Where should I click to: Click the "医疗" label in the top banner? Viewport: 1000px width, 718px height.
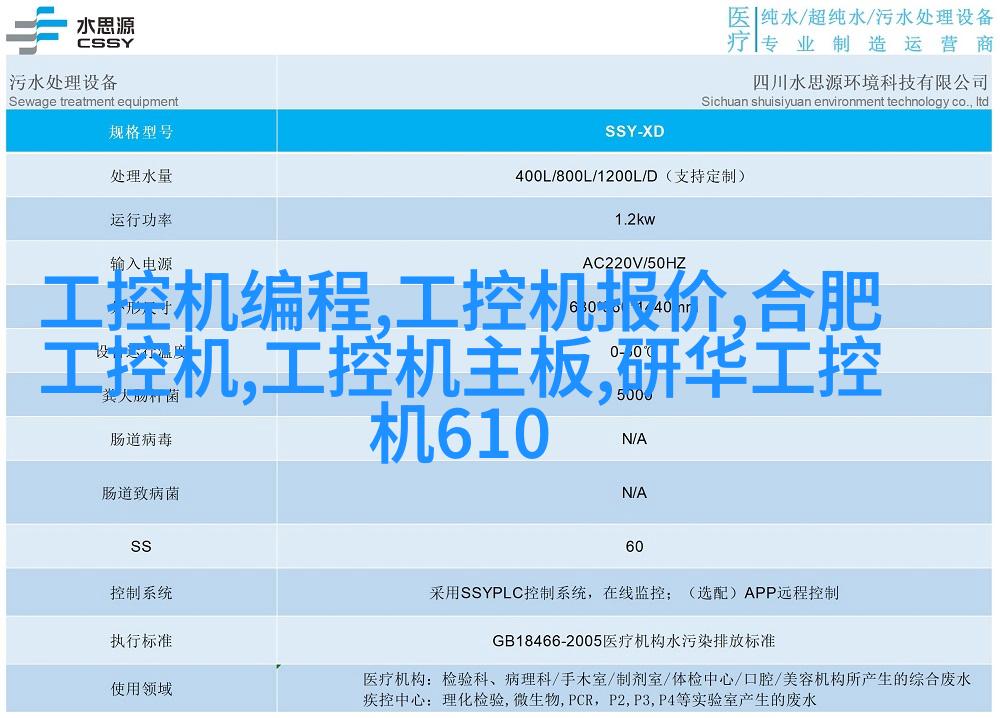(739, 29)
